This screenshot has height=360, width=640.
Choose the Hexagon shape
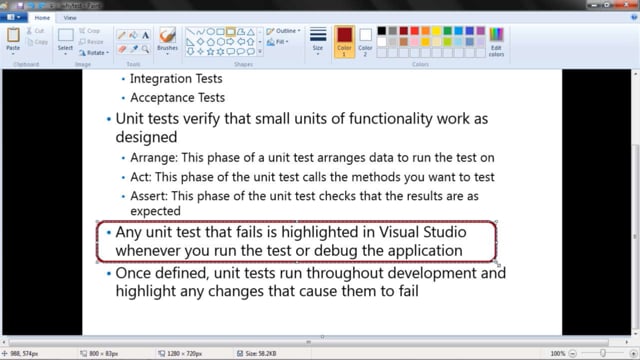(x=220, y=42)
